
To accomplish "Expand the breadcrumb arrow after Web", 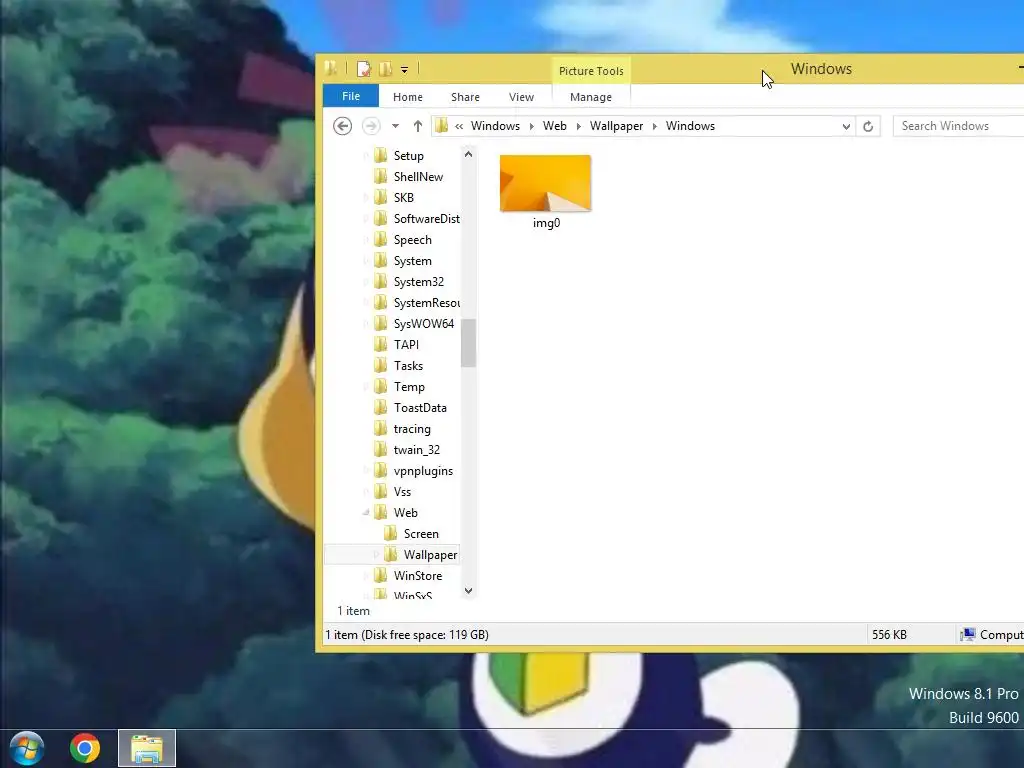I will coord(579,126).
